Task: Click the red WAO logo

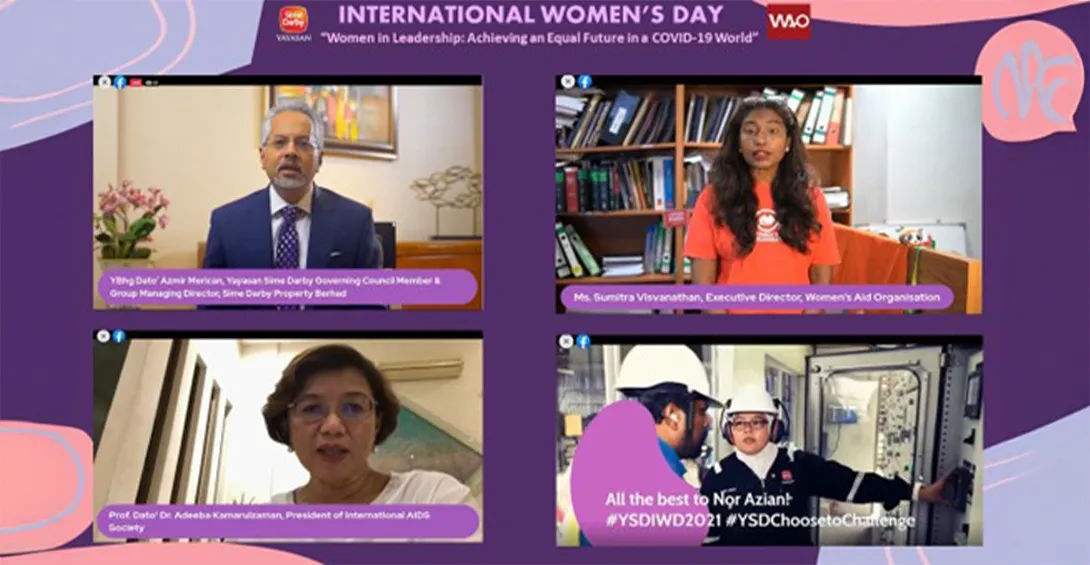Action: tap(789, 22)
